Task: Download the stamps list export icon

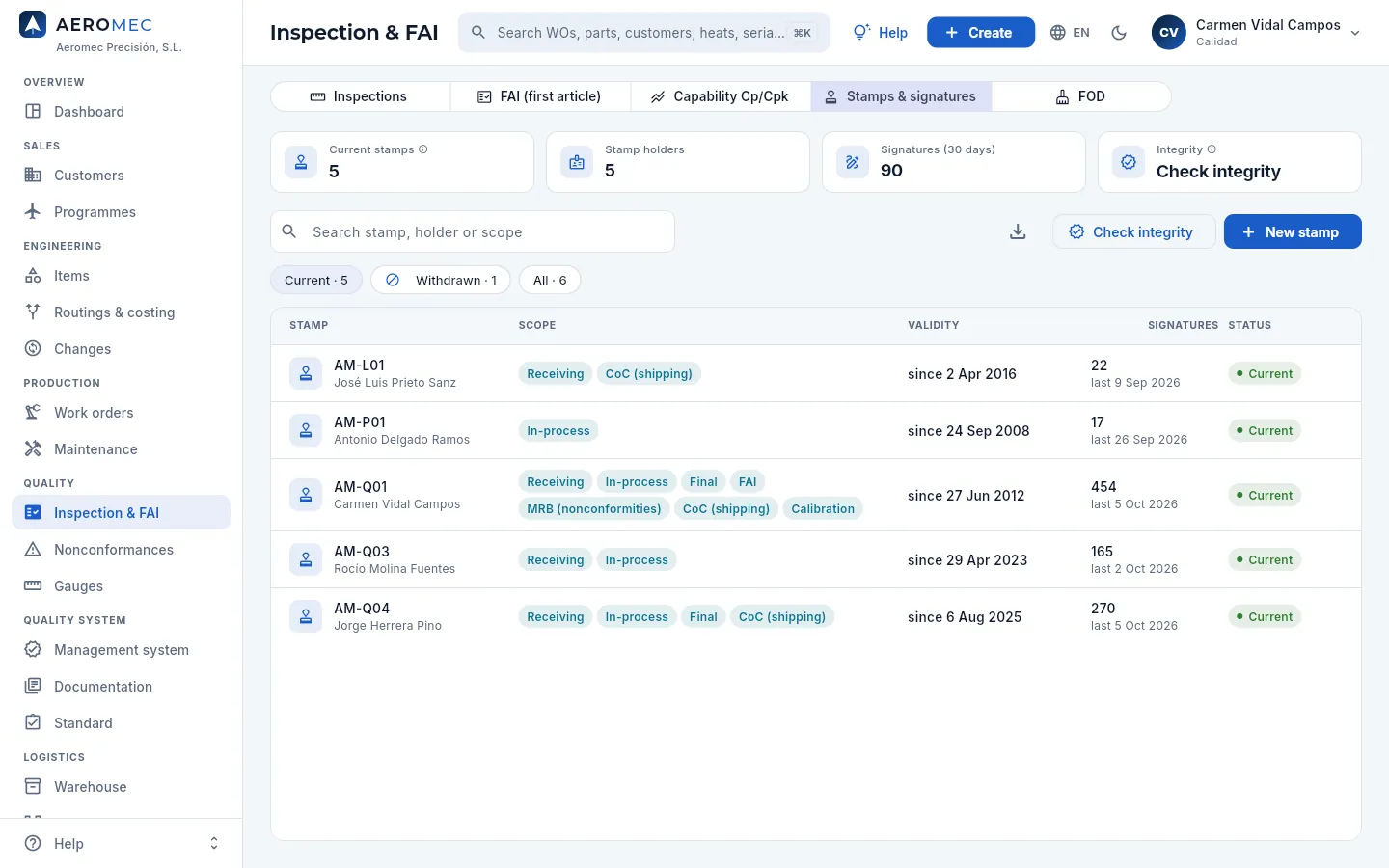Action: (x=1018, y=231)
